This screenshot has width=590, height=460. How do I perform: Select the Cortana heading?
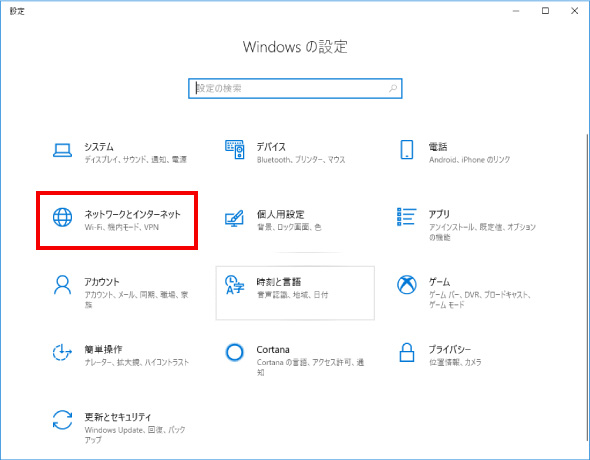pos(273,349)
